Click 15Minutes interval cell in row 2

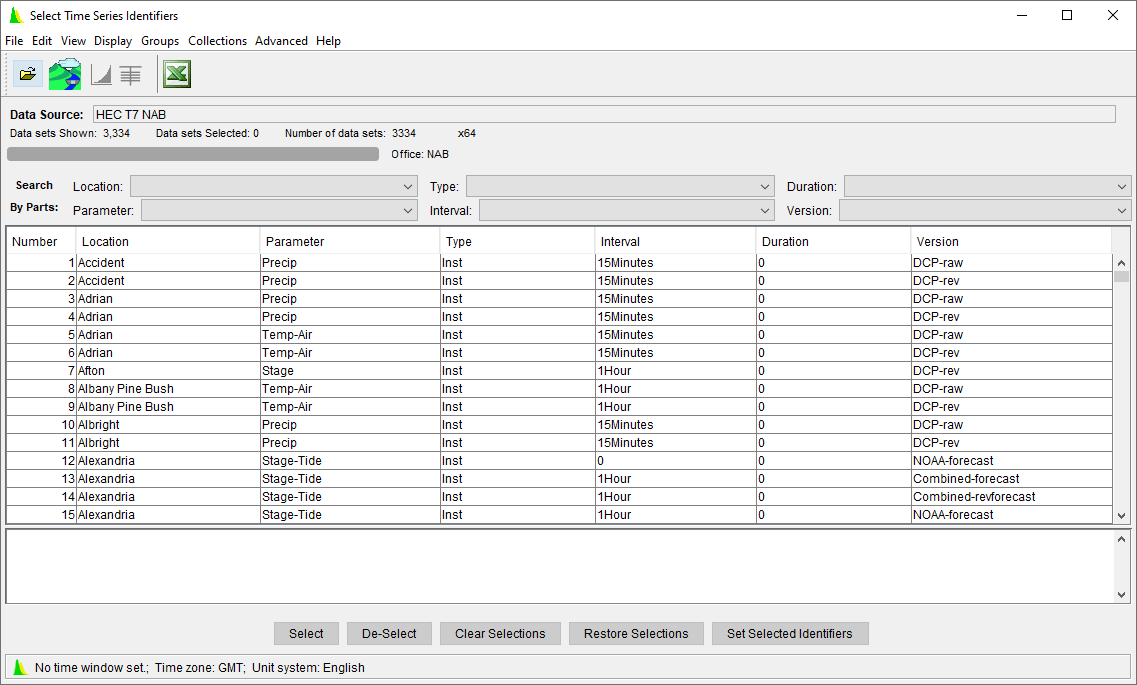[675, 281]
